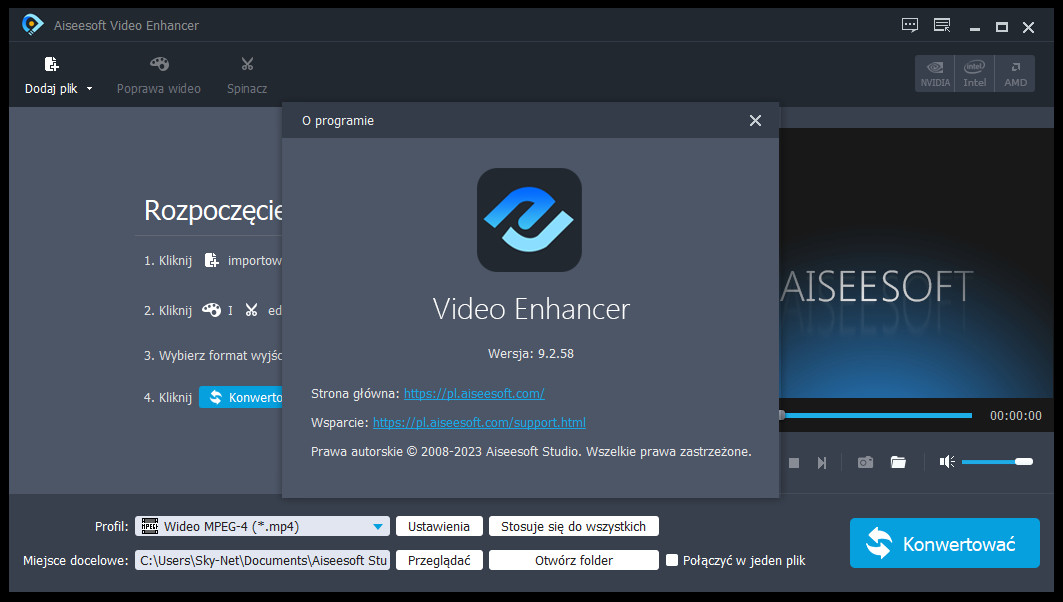Click the Dodaj plik add file icon
This screenshot has width=1063, height=602.
pyautogui.click(x=52, y=64)
